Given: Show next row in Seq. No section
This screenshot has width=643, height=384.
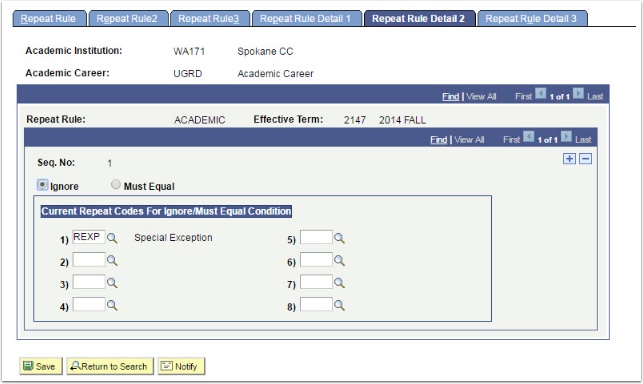Looking at the screenshot, I should click(x=566, y=137).
